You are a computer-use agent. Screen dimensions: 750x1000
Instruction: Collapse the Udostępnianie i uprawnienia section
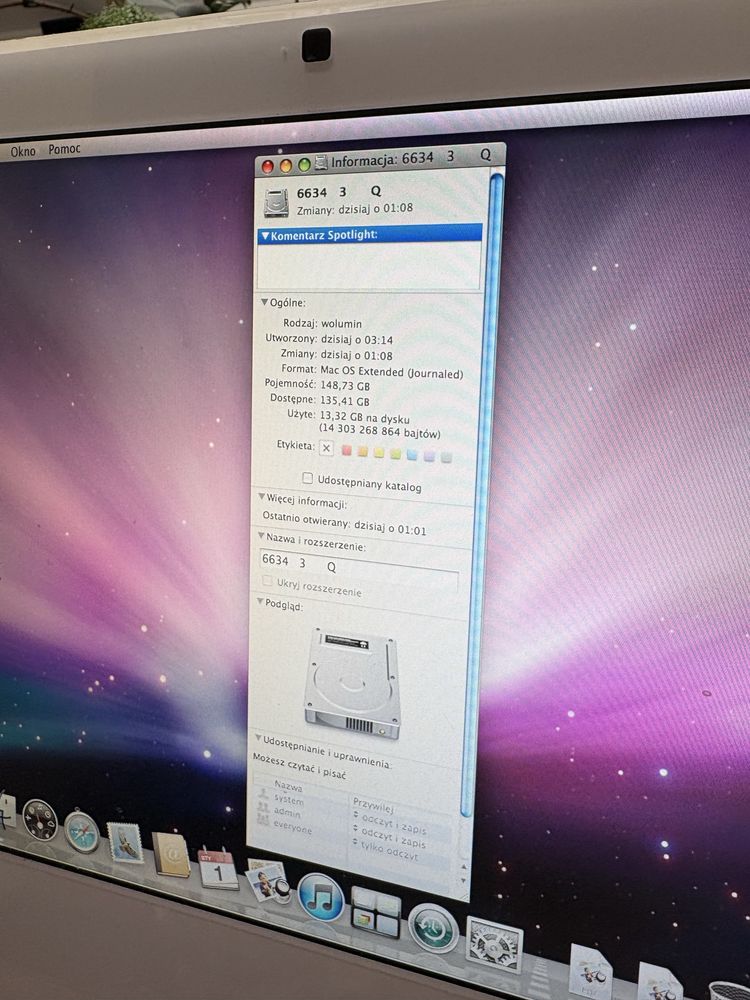[x=258, y=739]
